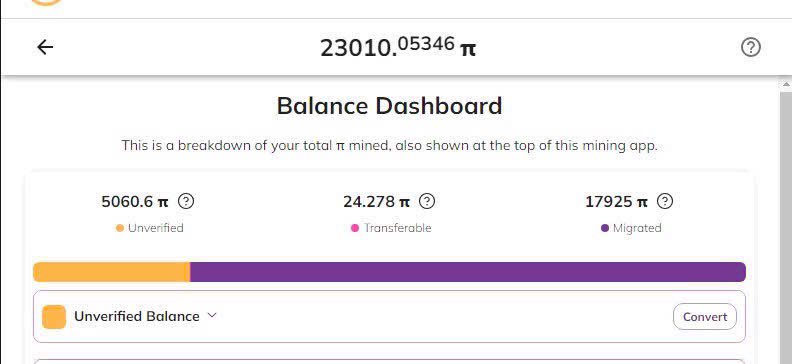The width and height of the screenshot is (792, 364).
Task: Click the pink Transferable legend dot
Action: click(355, 228)
